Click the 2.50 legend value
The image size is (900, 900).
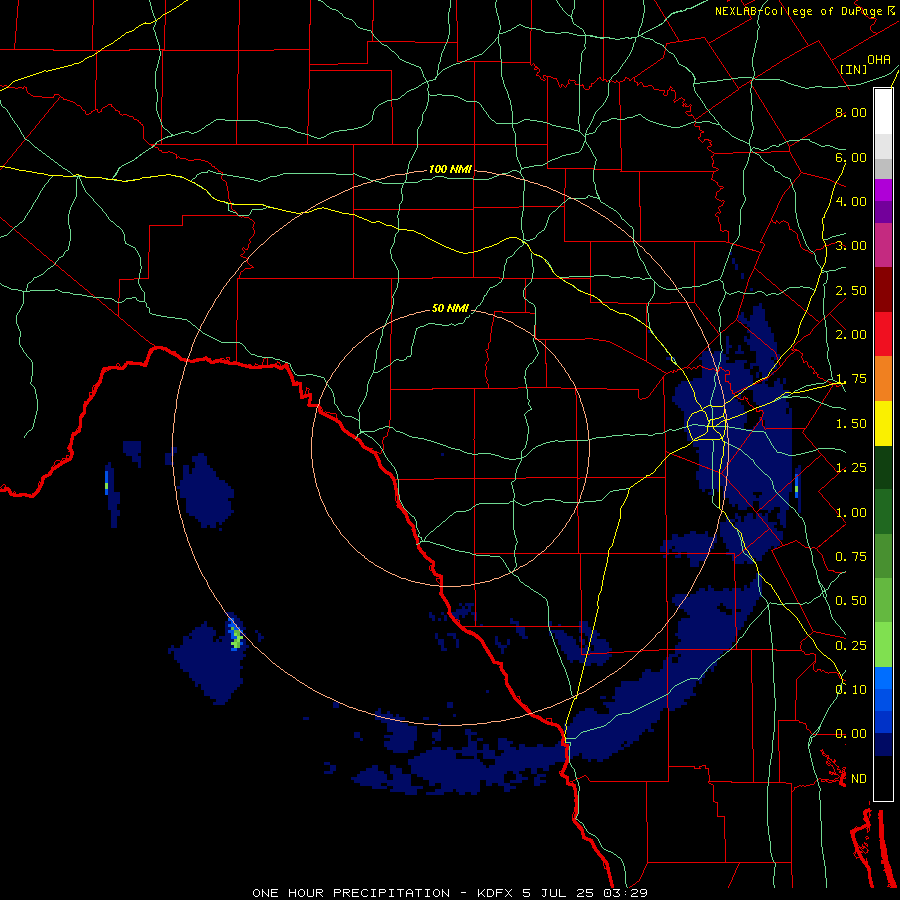click(851, 290)
